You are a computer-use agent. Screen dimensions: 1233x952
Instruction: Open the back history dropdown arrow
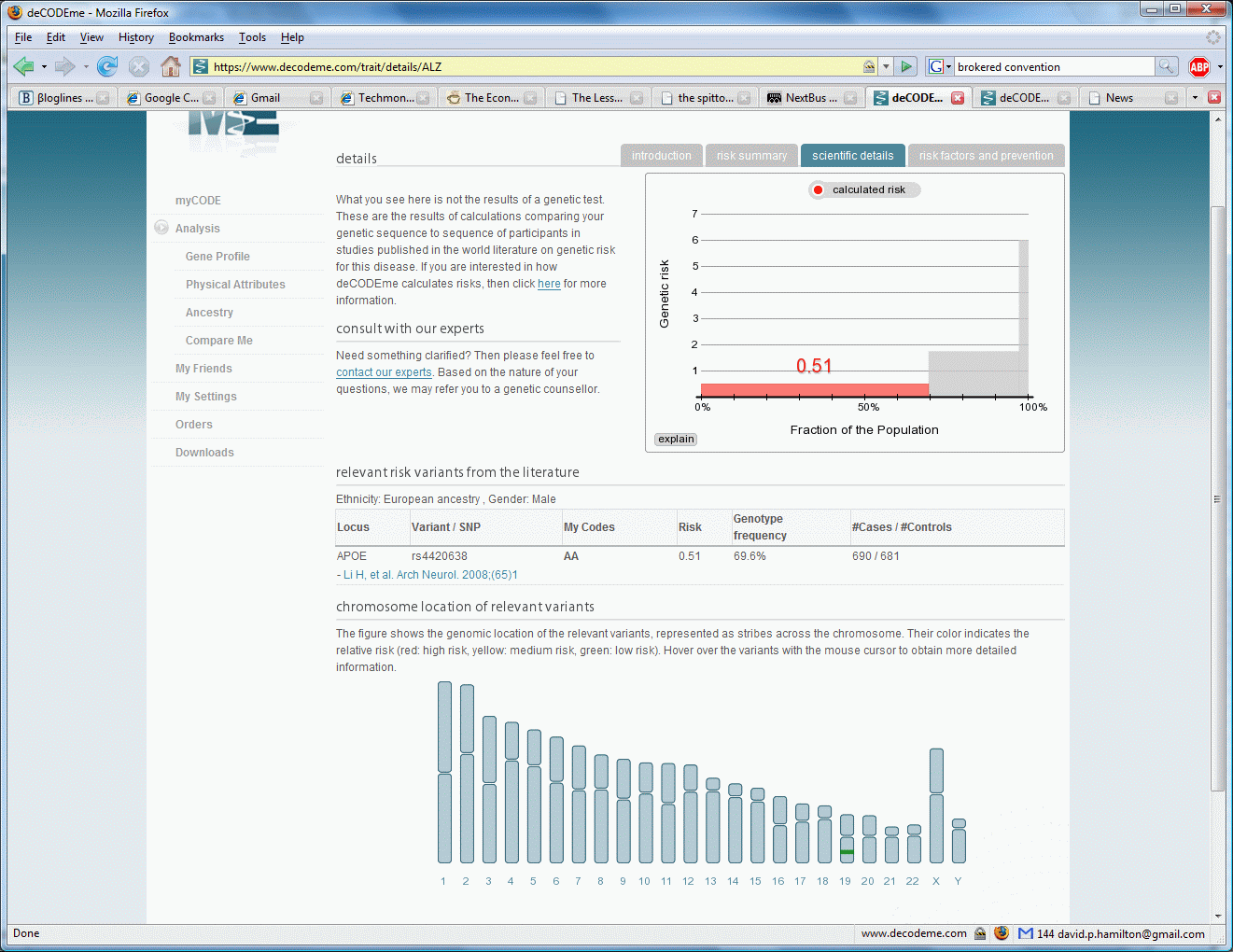coord(44,67)
